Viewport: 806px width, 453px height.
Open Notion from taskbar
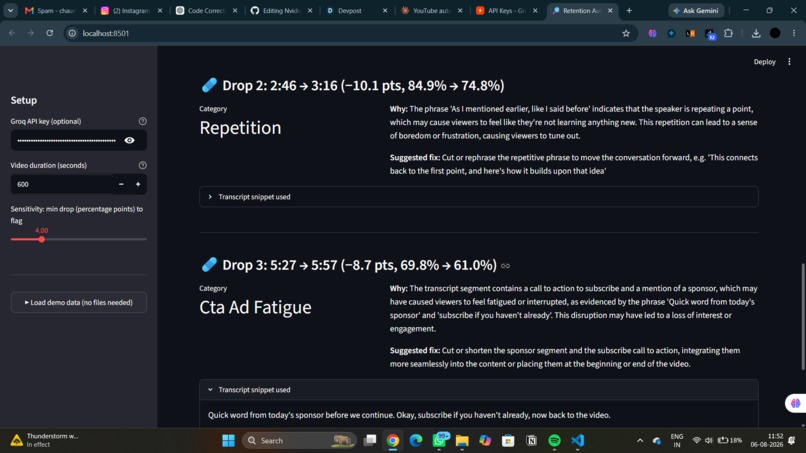coord(532,441)
